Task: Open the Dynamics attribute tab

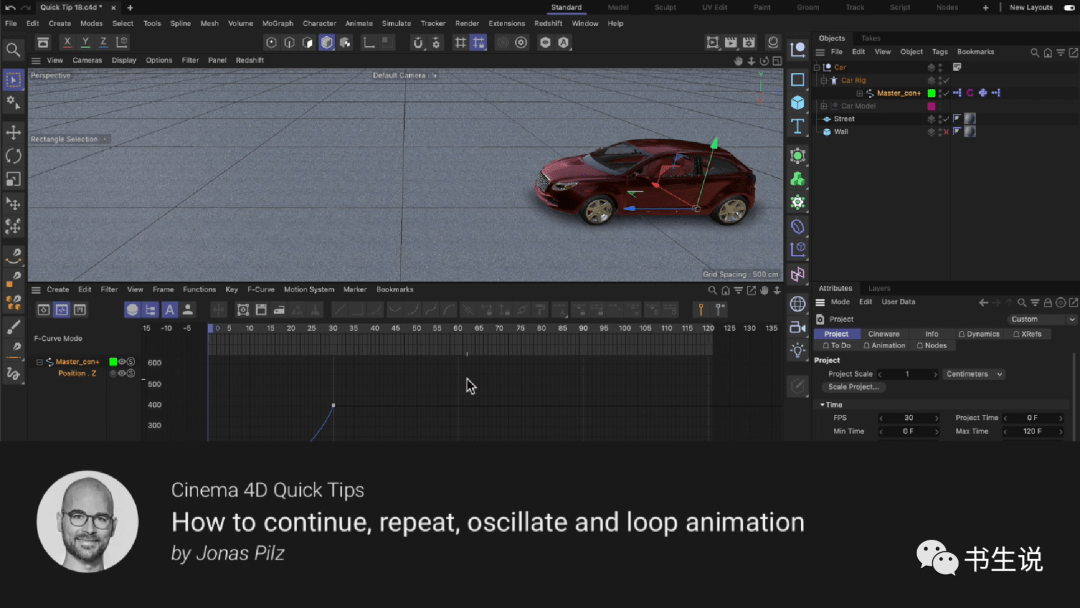Action: coord(979,334)
